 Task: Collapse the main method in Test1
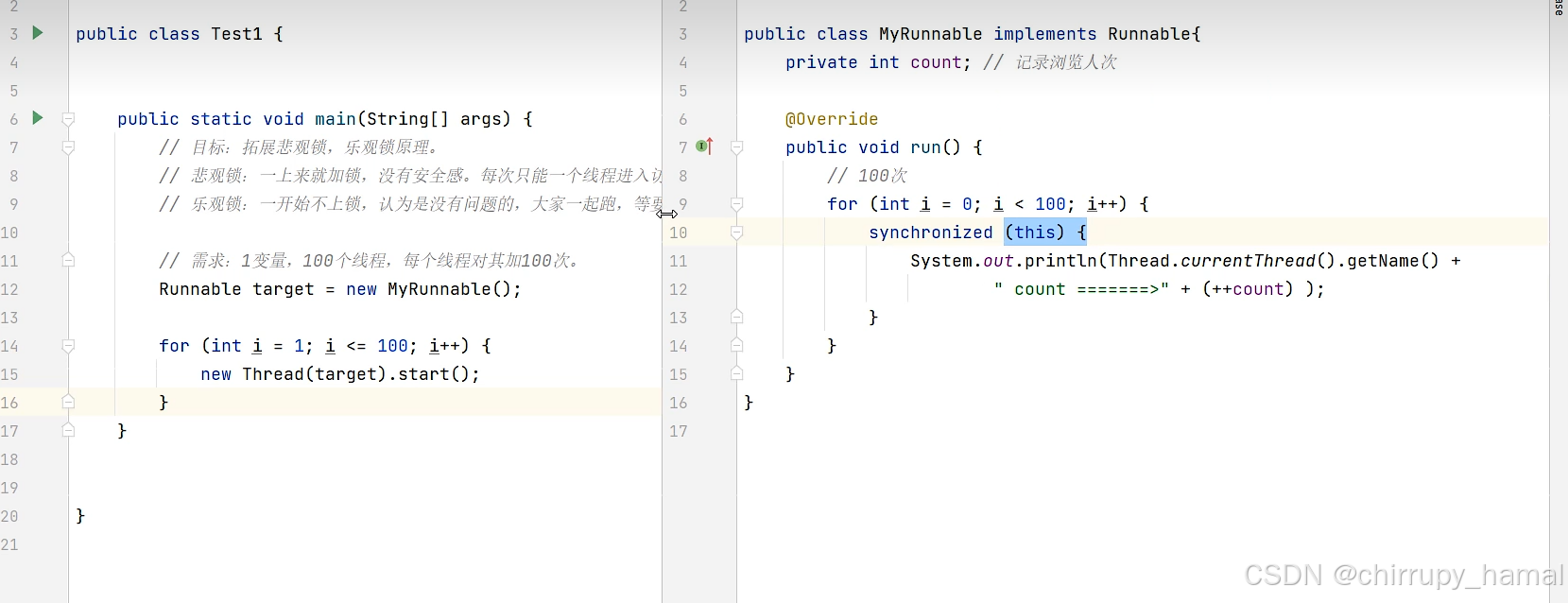68,119
